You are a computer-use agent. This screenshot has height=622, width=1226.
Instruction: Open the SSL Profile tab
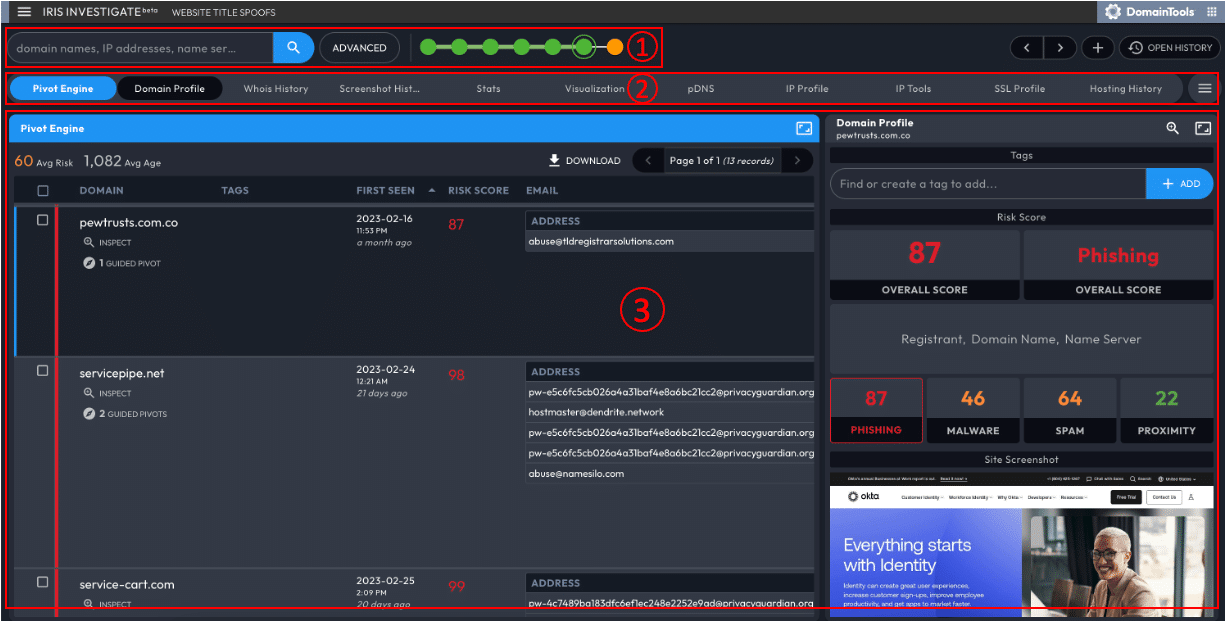click(1019, 88)
